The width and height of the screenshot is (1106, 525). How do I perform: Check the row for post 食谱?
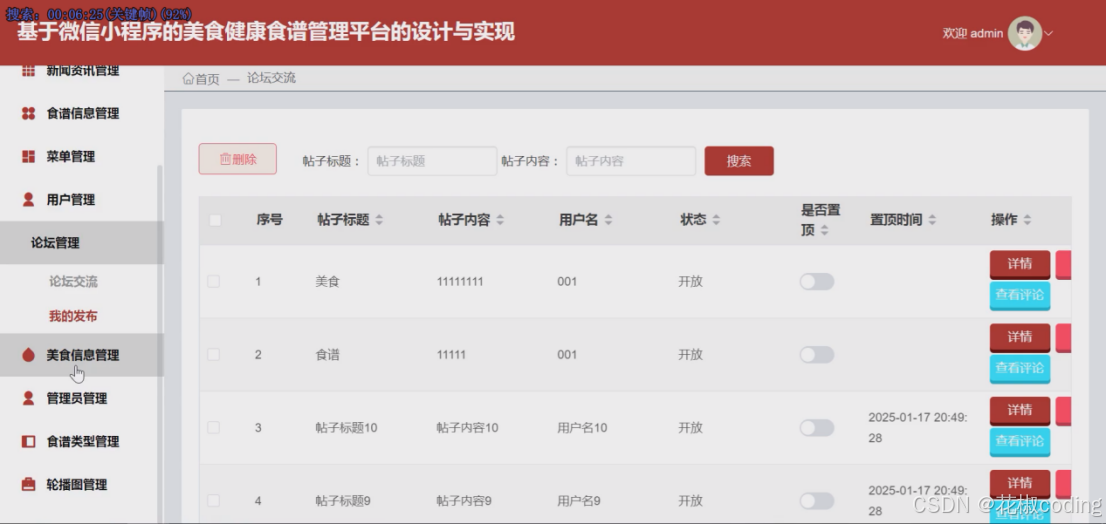[x=213, y=355]
